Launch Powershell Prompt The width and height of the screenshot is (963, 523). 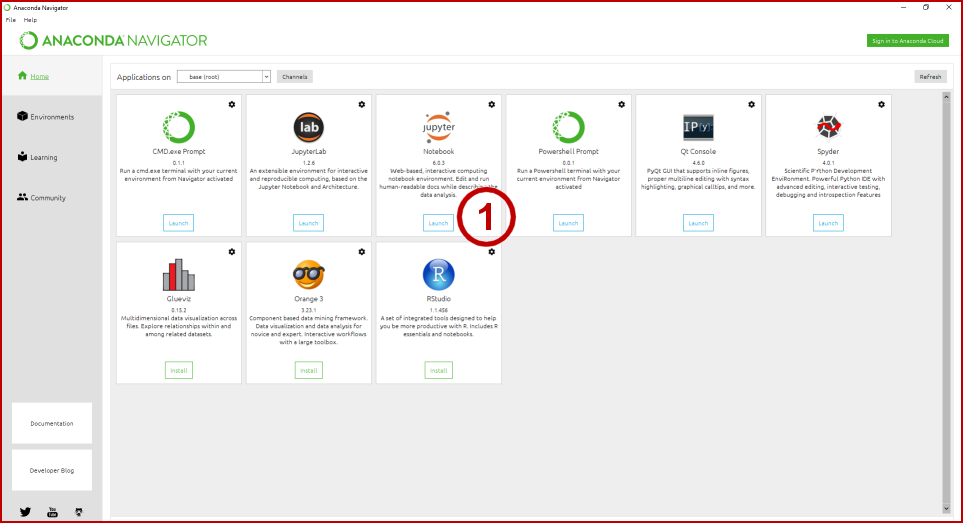(x=568, y=223)
